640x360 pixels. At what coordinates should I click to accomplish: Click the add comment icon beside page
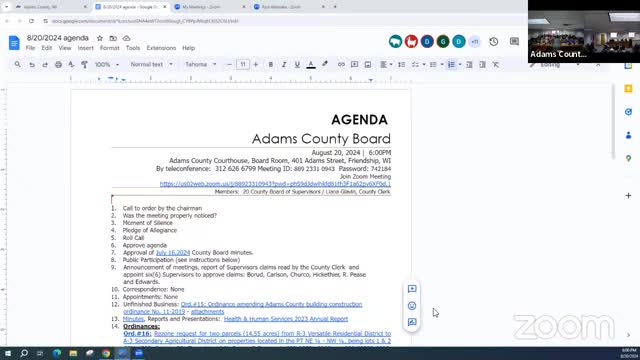tap(412, 289)
